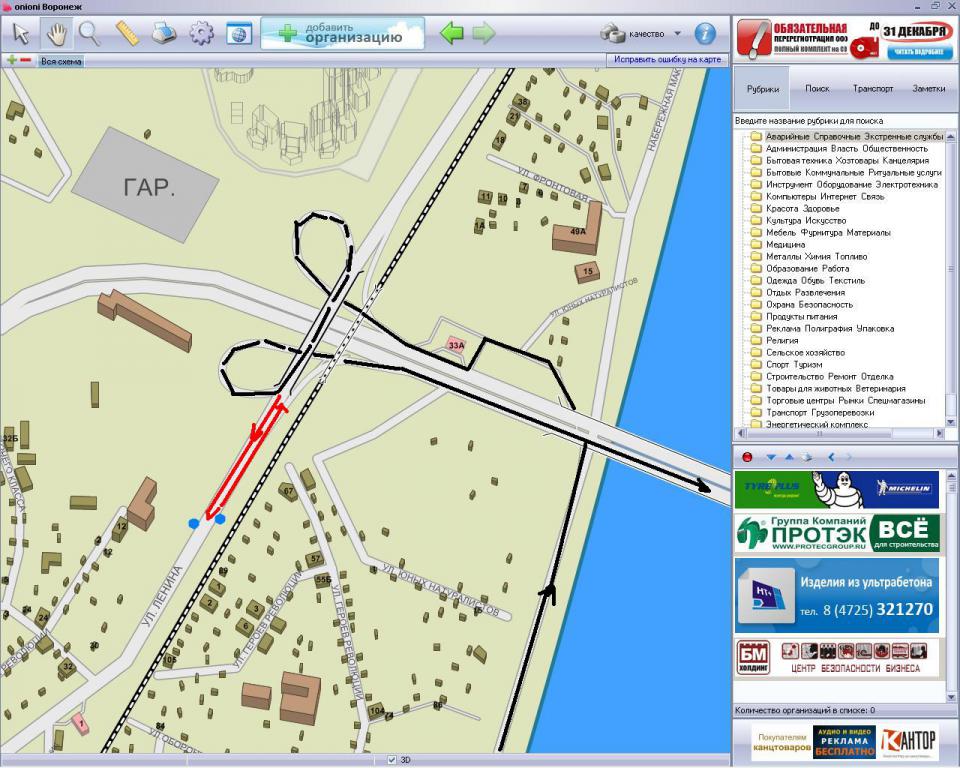Click the red record circle icon
The height and width of the screenshot is (768, 960).
pos(746,457)
